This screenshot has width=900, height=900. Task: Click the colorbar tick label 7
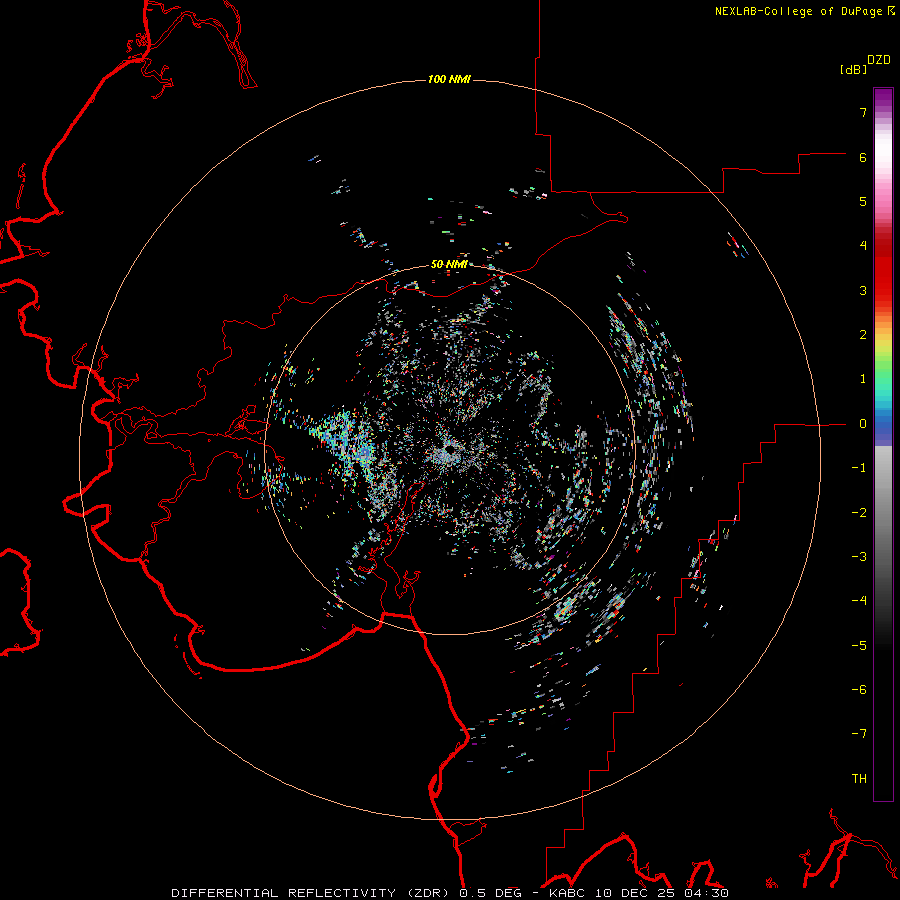[x=863, y=112]
